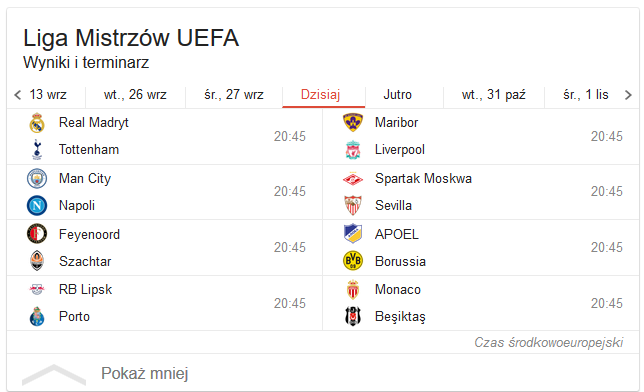
Task: Collapse the list with Pokaż mniej chevron
Action: point(54,374)
